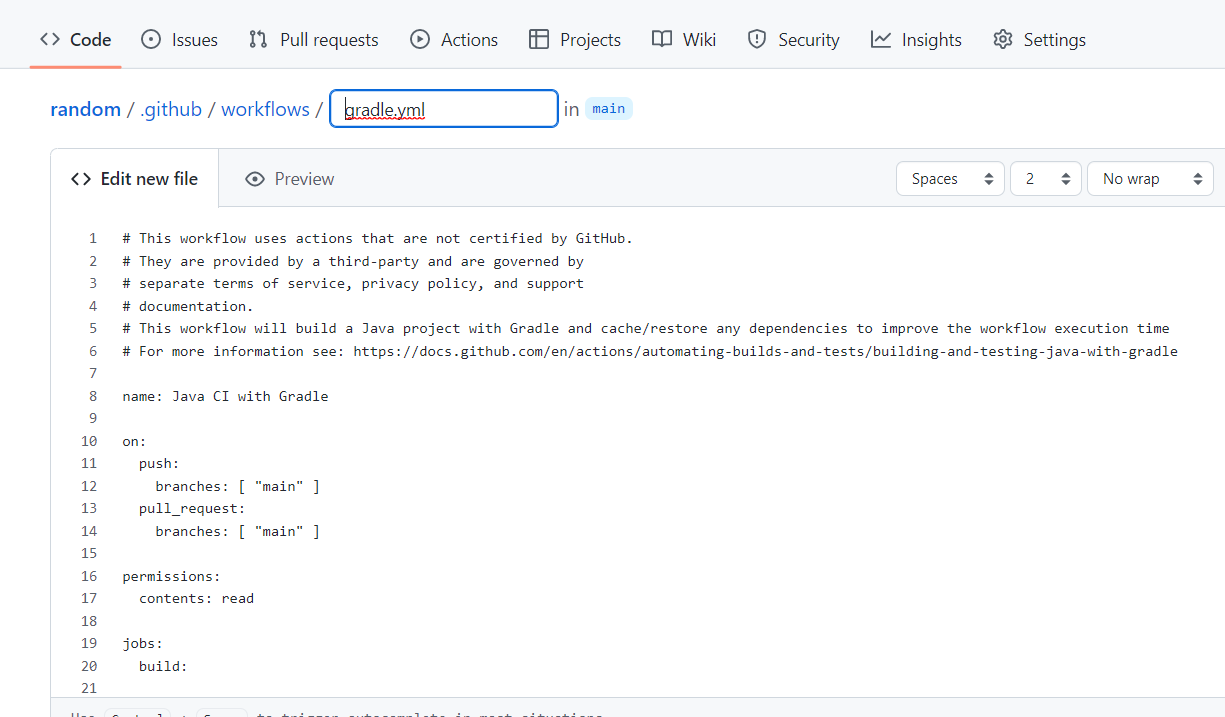Image resolution: width=1225 pixels, height=717 pixels.
Task: Click the main branch label
Action: 609,109
